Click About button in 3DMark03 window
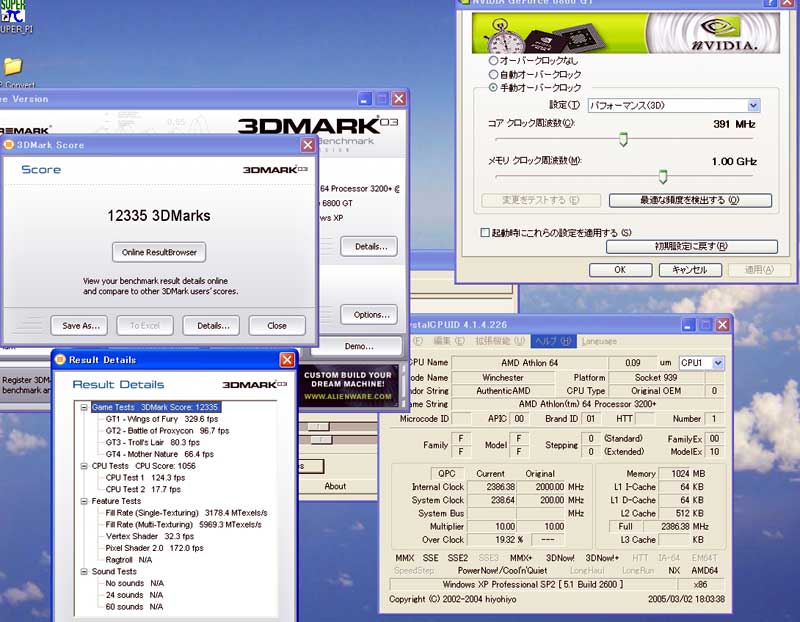 pos(335,486)
